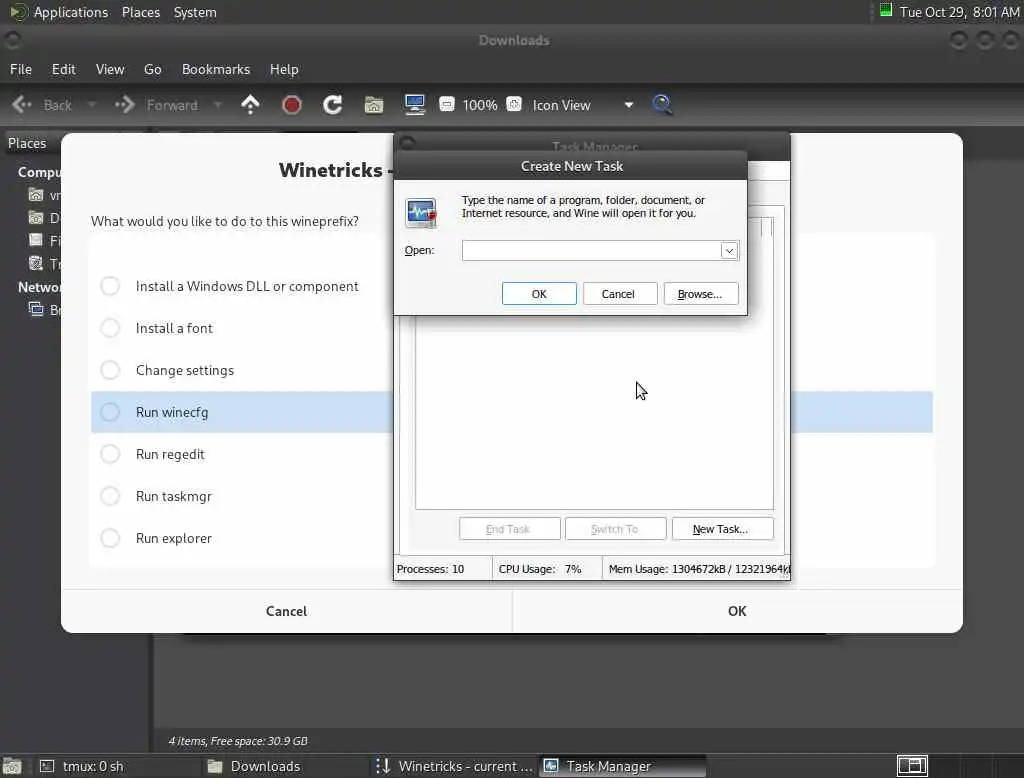The image size is (1024, 778).
Task: Click the Mem Usage status bar entry
Action: (x=699, y=569)
